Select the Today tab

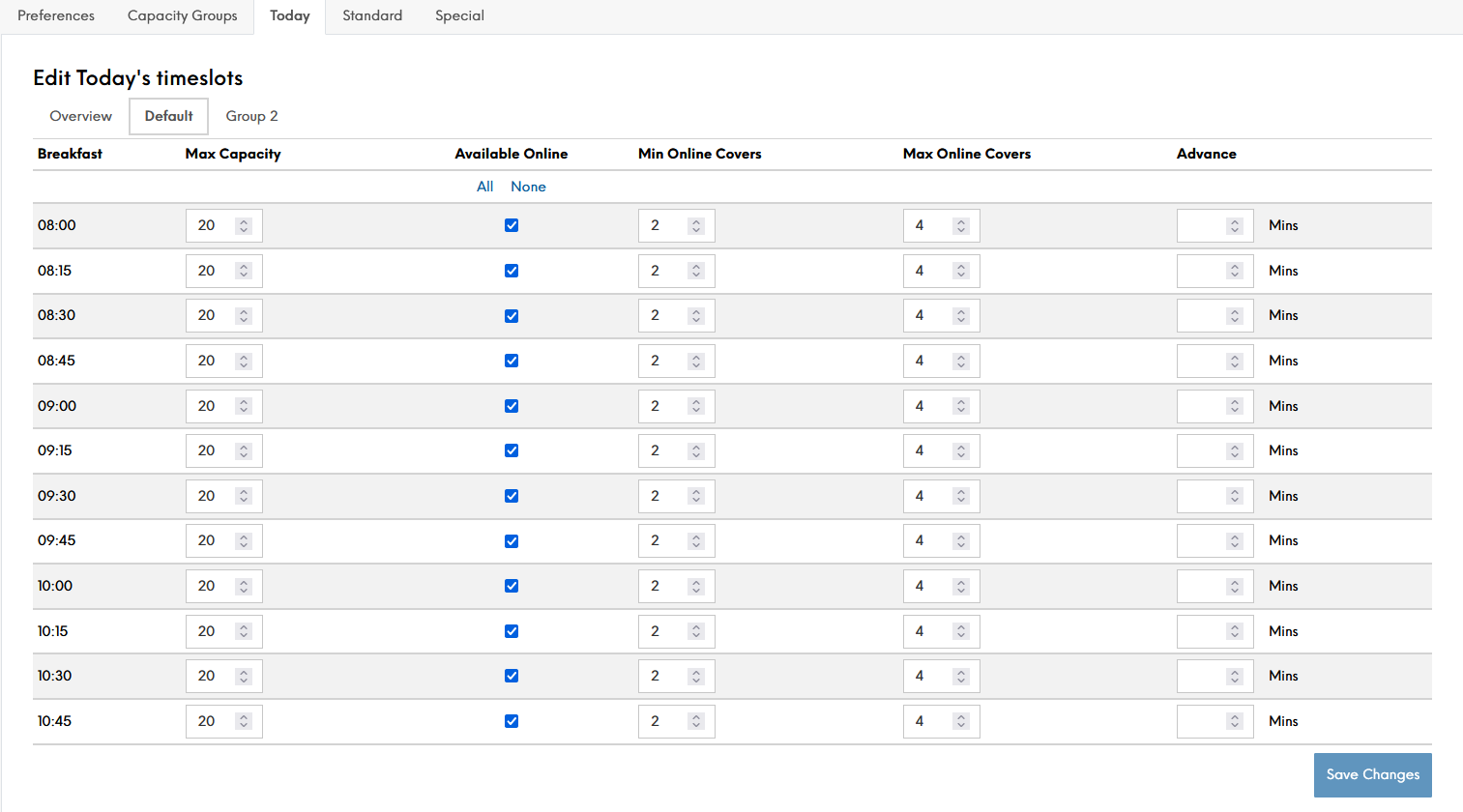coord(290,15)
